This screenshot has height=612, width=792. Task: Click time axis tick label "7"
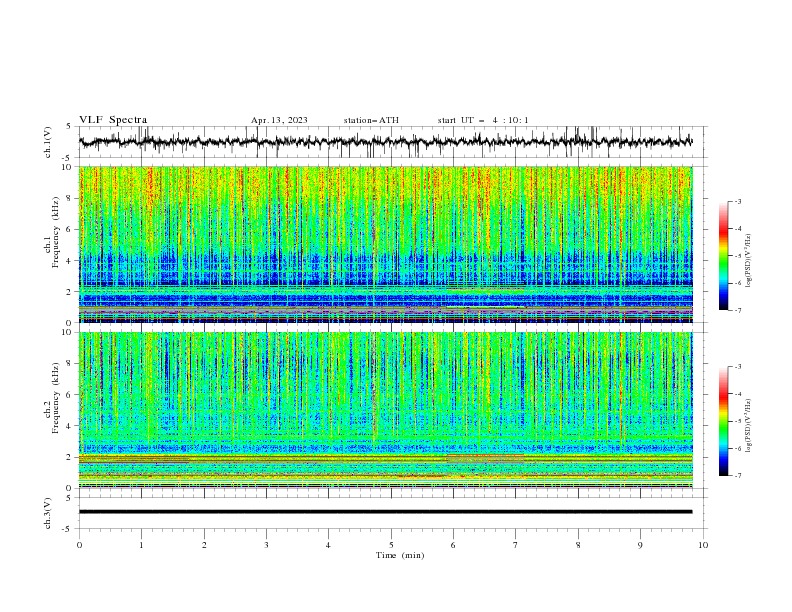click(x=516, y=545)
